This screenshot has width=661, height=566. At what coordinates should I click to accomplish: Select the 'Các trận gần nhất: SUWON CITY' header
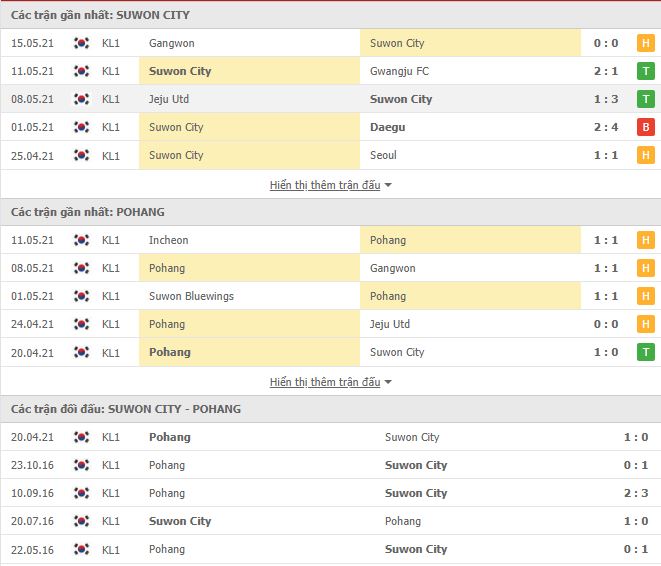click(330, 15)
